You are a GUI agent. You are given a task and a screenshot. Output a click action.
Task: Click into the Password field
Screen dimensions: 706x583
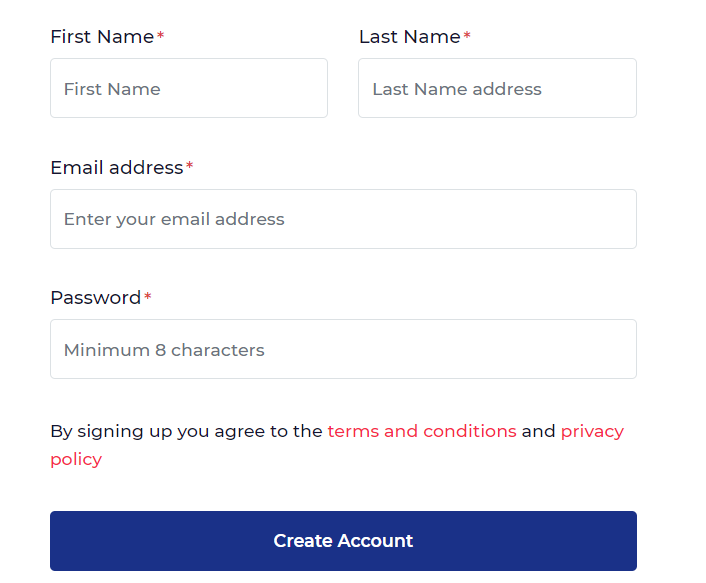[343, 349]
